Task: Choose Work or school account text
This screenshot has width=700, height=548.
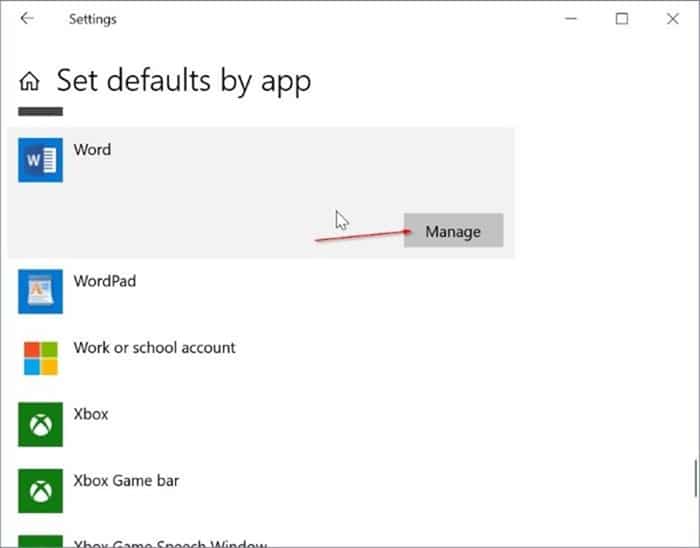Action: [x=154, y=348]
